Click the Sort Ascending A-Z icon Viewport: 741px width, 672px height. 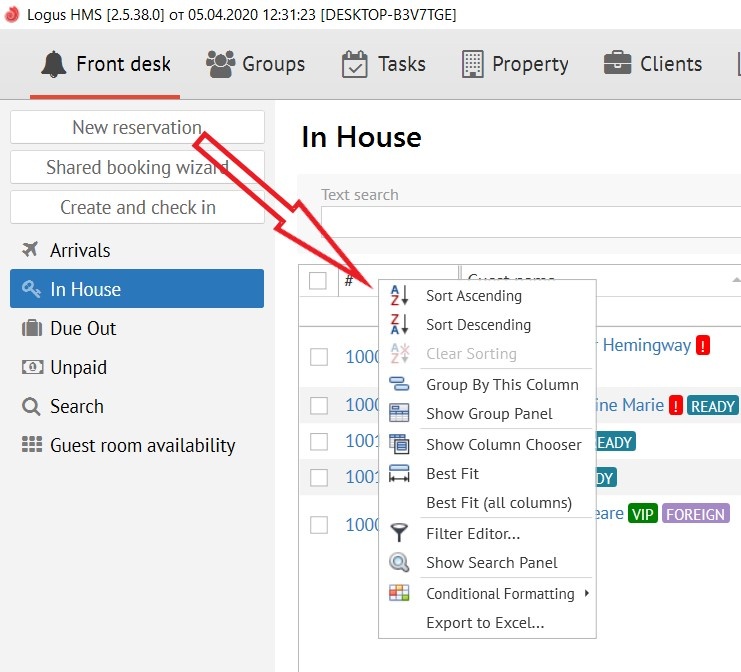tap(399, 295)
